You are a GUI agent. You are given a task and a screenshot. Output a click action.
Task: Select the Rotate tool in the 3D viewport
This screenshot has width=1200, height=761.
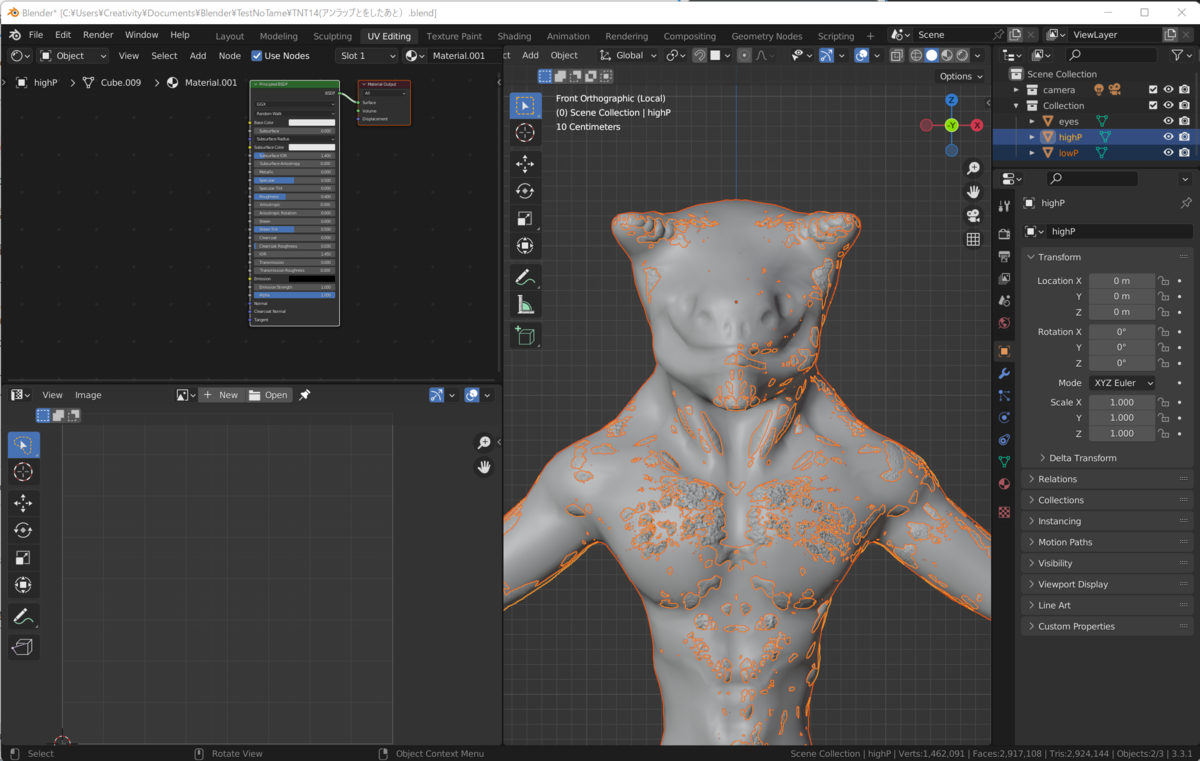click(525, 191)
